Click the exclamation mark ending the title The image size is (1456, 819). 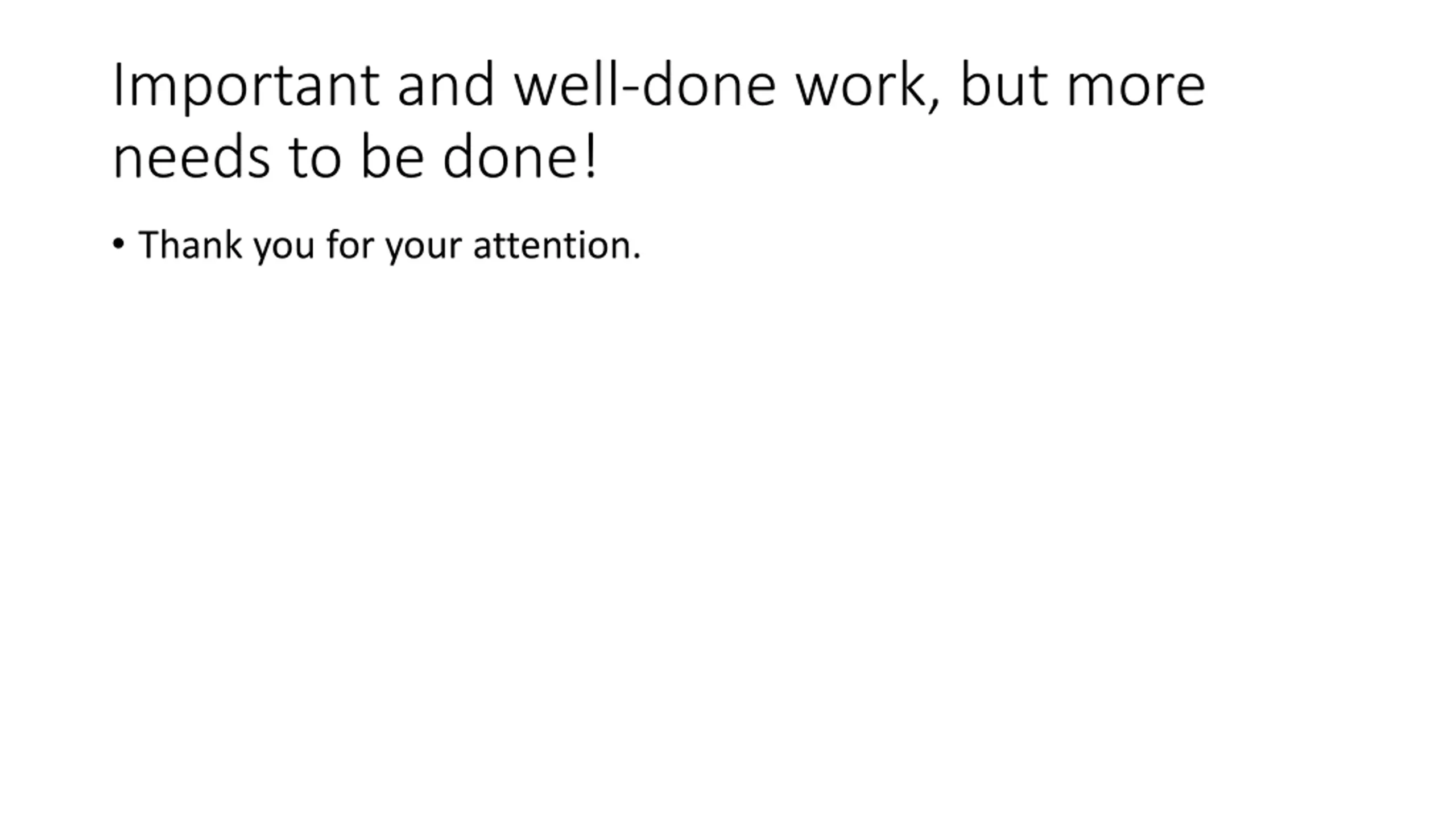coord(591,157)
